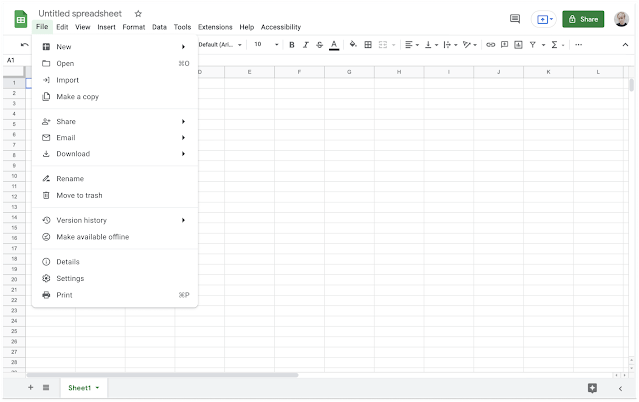This screenshot has width=639, height=402.
Task: Open the comment history icon
Action: (515, 19)
